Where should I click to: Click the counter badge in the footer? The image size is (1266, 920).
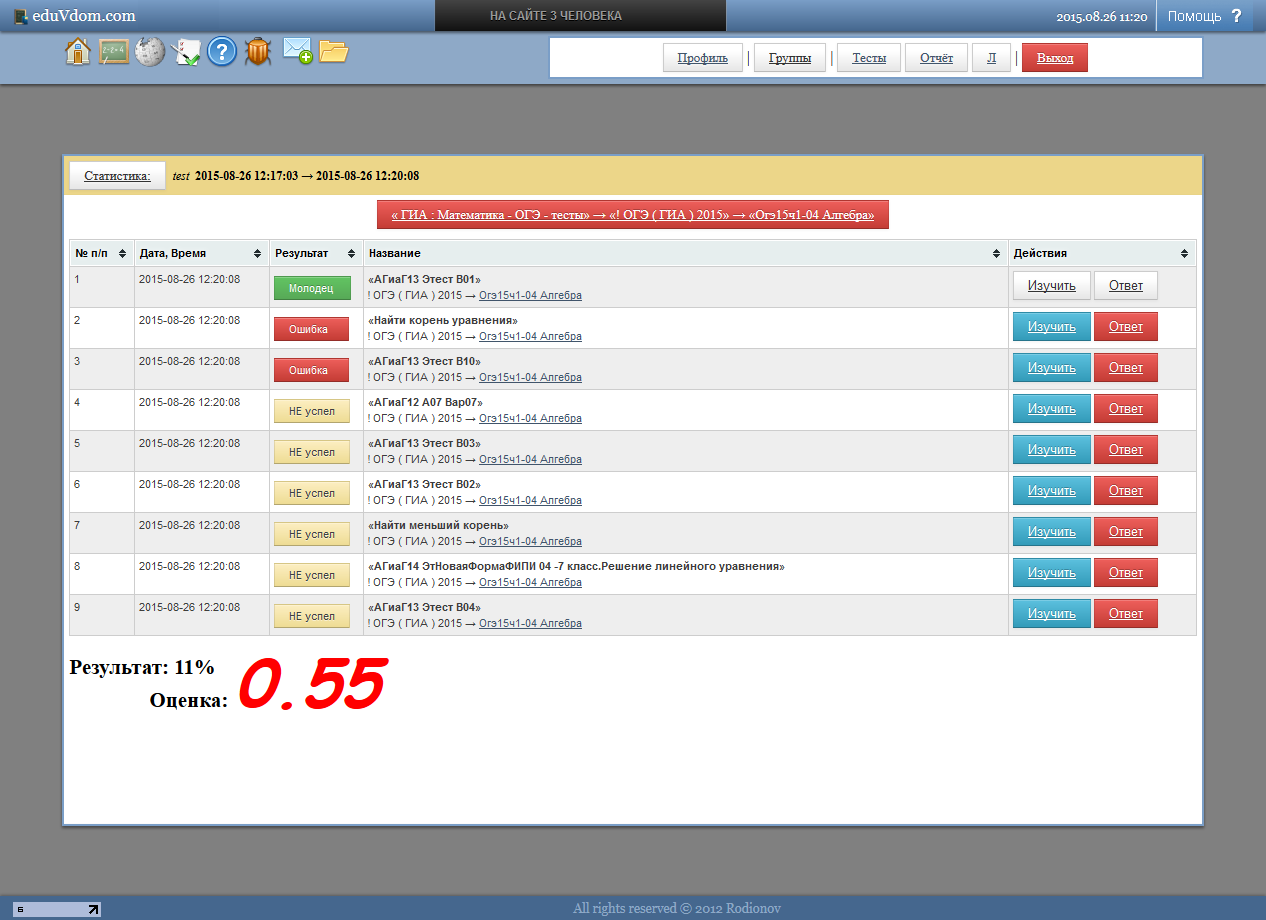[57, 909]
